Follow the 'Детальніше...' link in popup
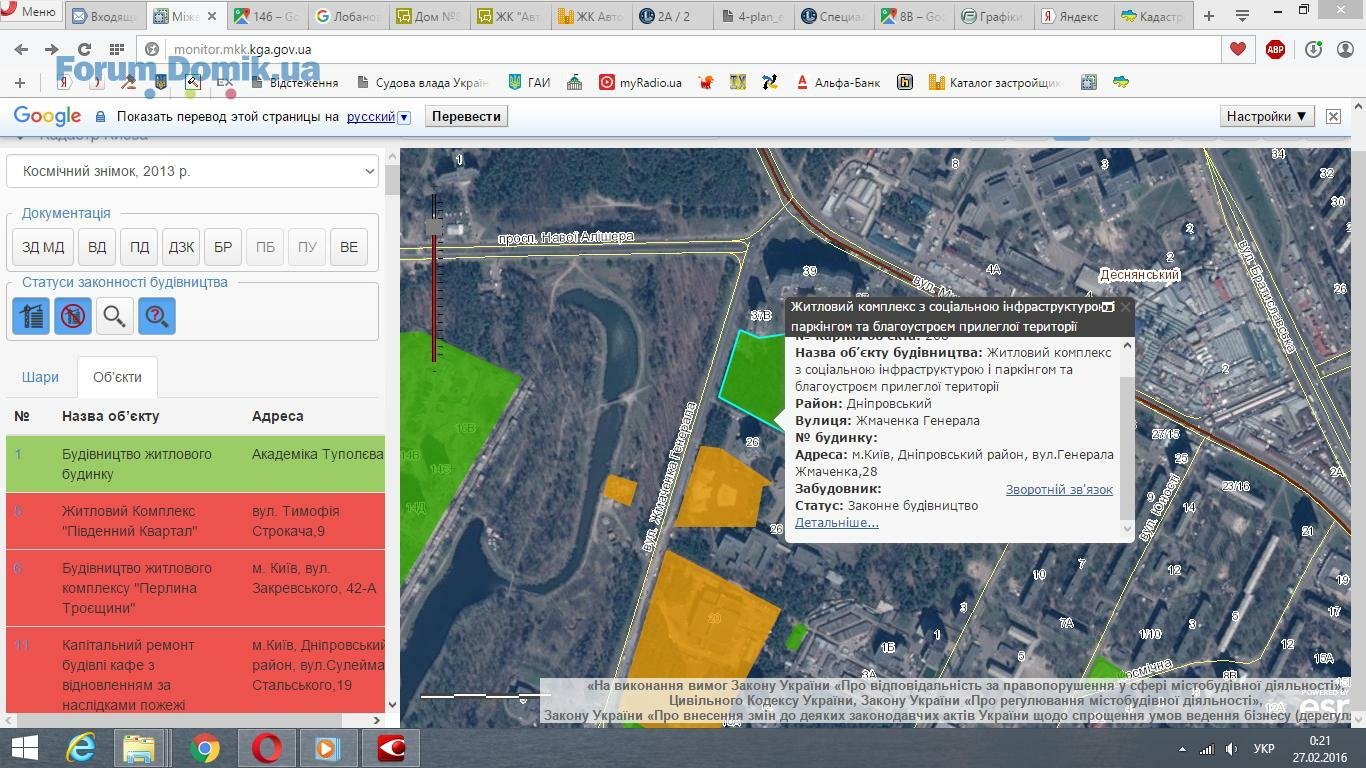 tap(836, 523)
